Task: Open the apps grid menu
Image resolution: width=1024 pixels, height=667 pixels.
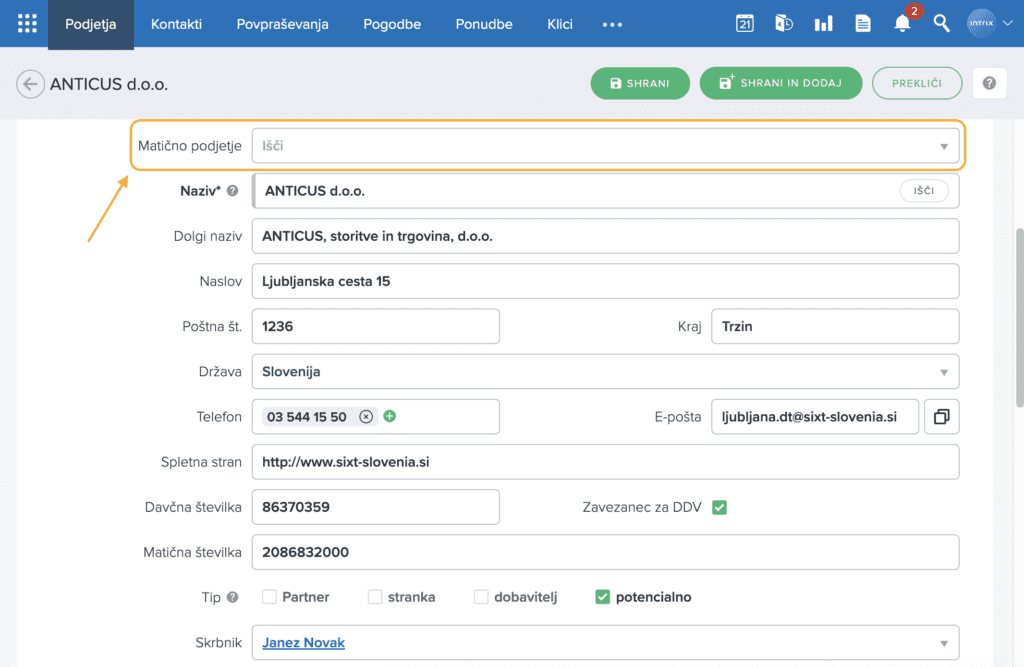Action: (x=27, y=24)
